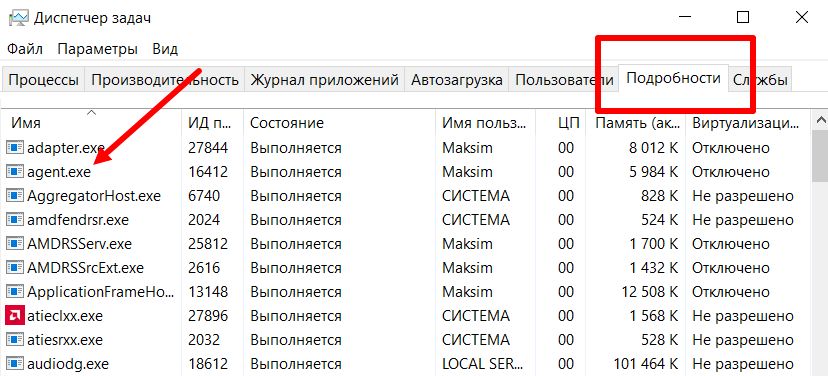Select the AMDRSServ.exe process name
This screenshot has height=376, width=828.
80,244
